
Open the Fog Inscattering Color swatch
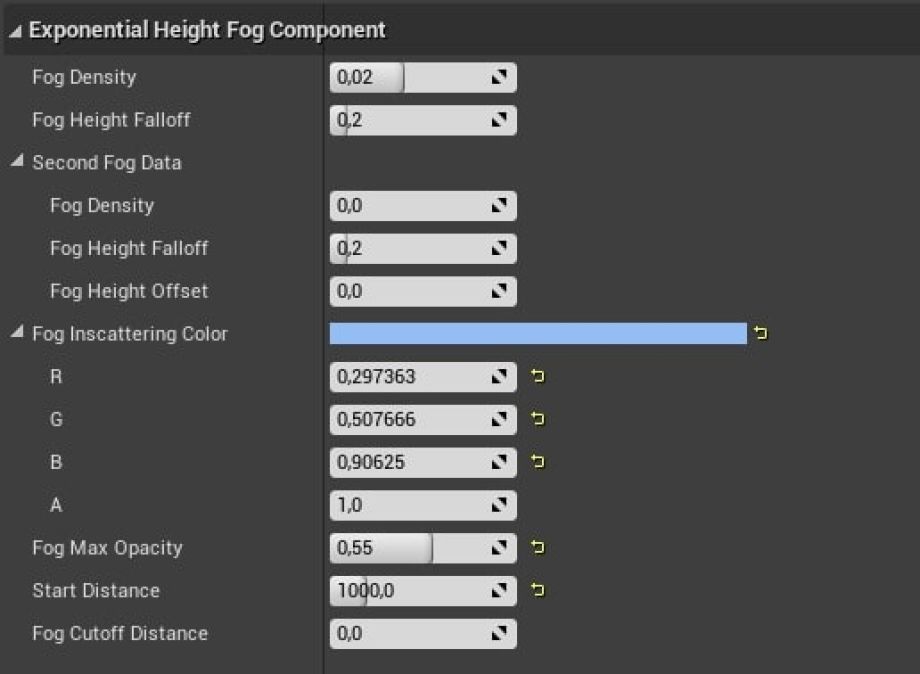click(537, 334)
